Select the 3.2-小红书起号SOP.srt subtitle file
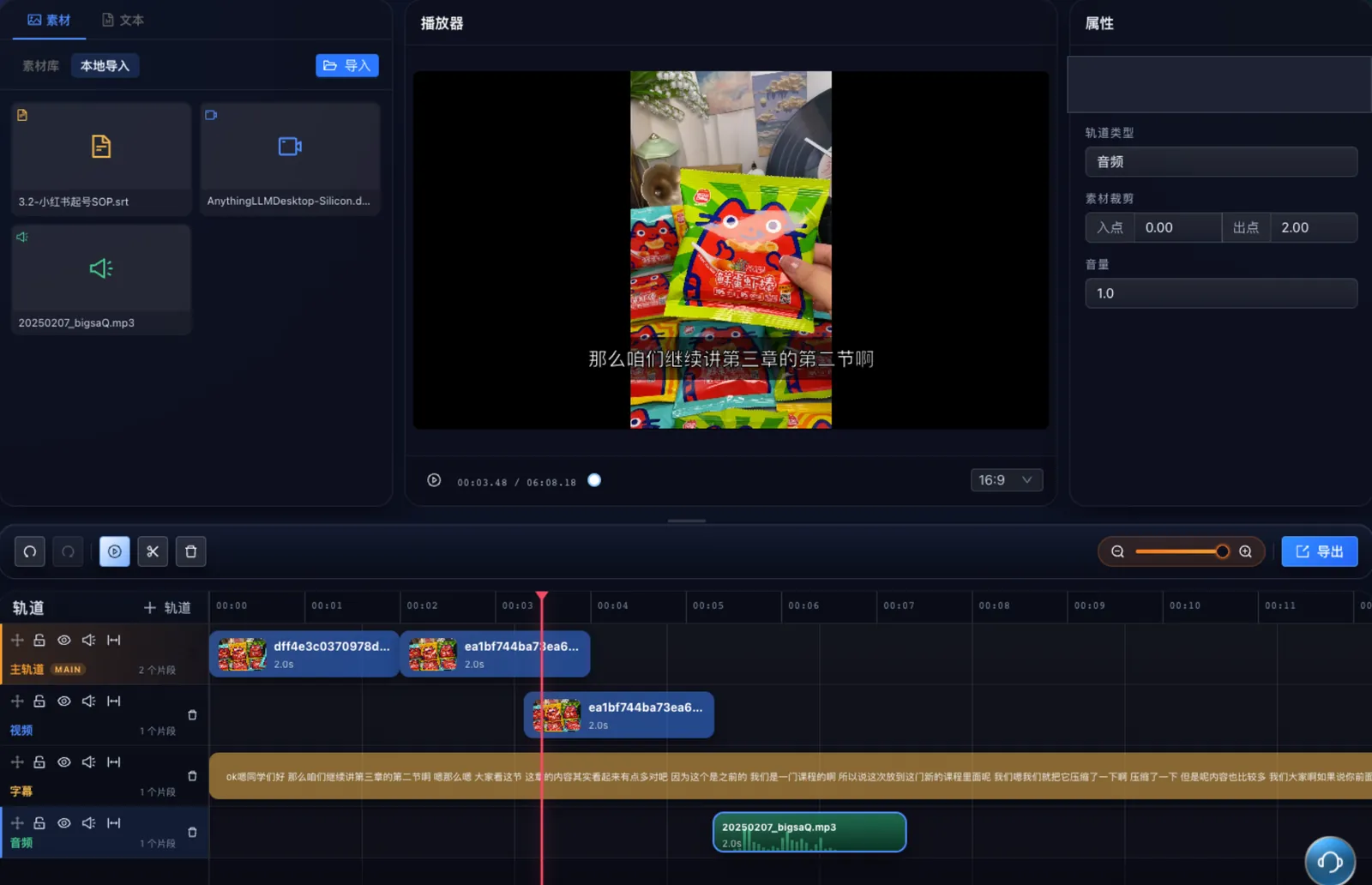This screenshot has height=885, width=1372. pyautogui.click(x=101, y=159)
